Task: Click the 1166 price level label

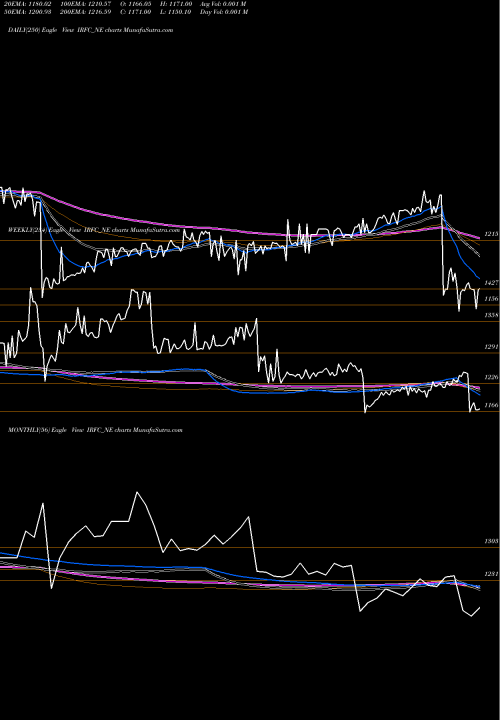Action: coord(491,405)
